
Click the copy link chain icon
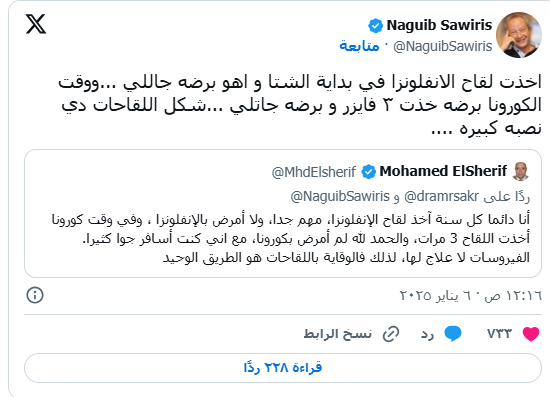pyautogui.click(x=391, y=334)
